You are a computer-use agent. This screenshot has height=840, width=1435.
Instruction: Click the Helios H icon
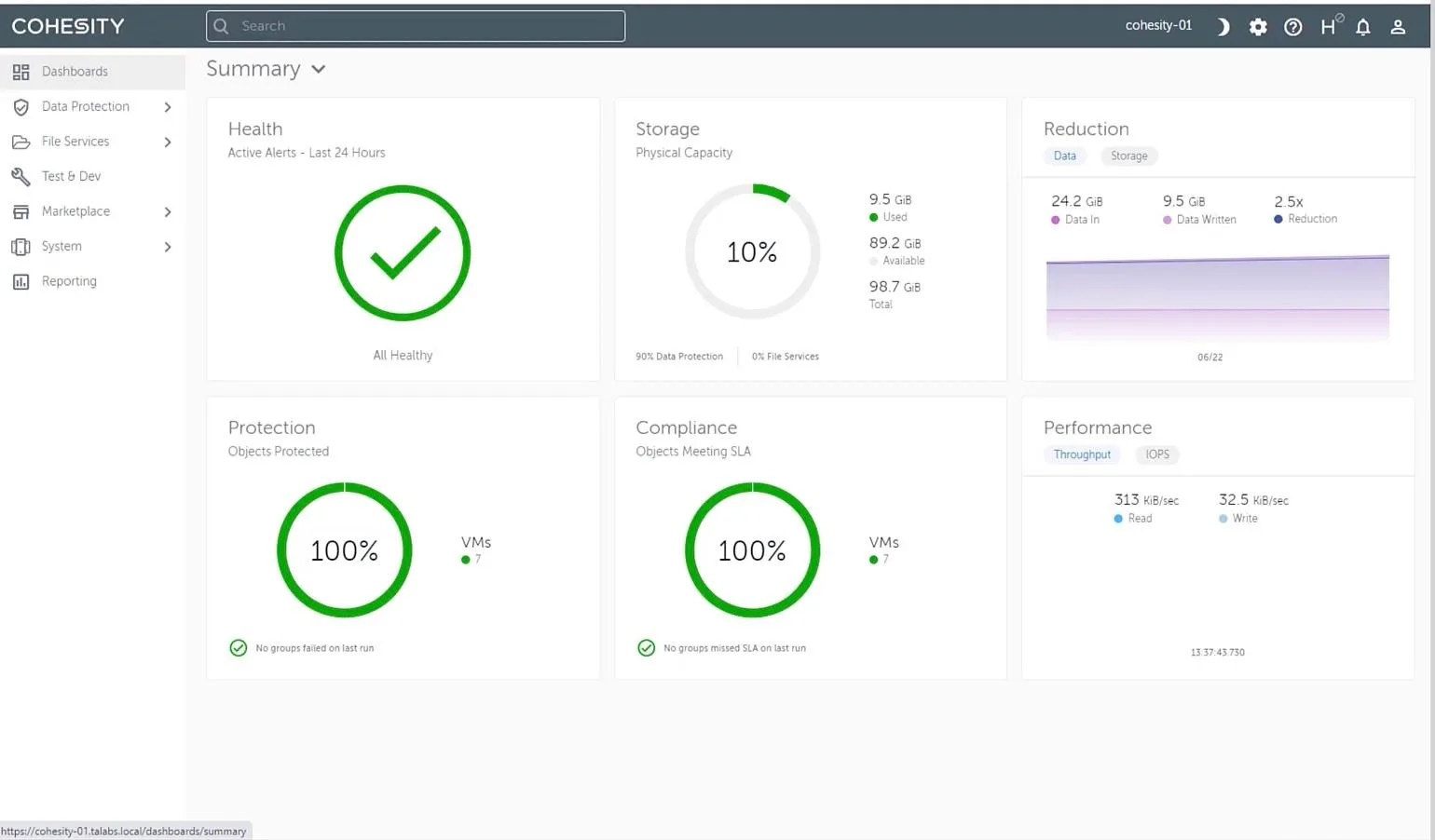[x=1330, y=26]
